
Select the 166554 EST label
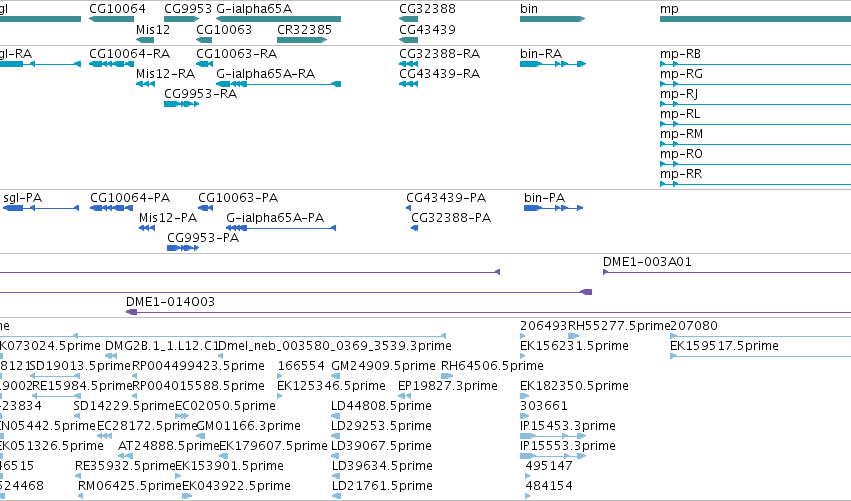301,366
